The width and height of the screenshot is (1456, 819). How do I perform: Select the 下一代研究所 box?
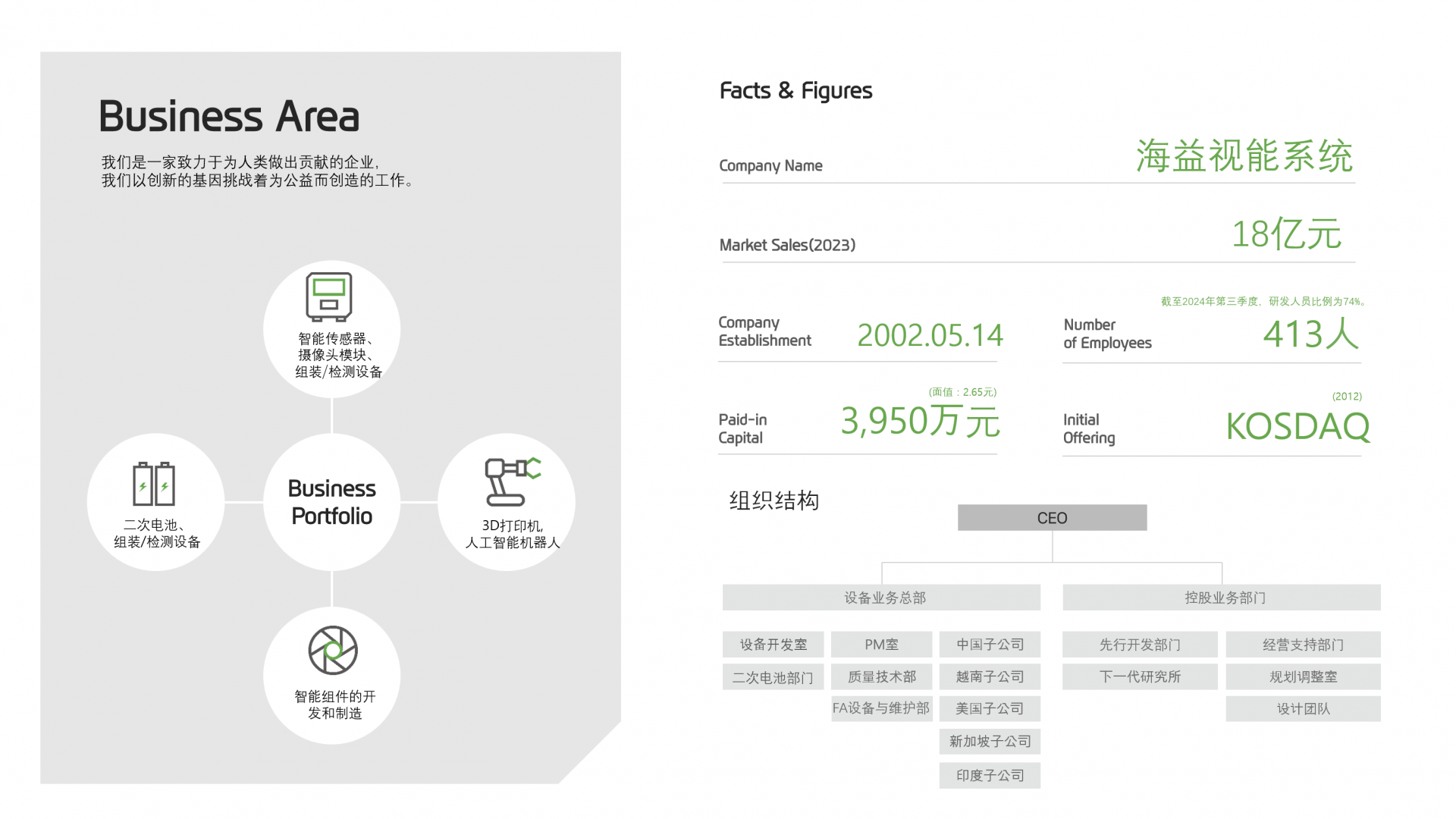1140,676
